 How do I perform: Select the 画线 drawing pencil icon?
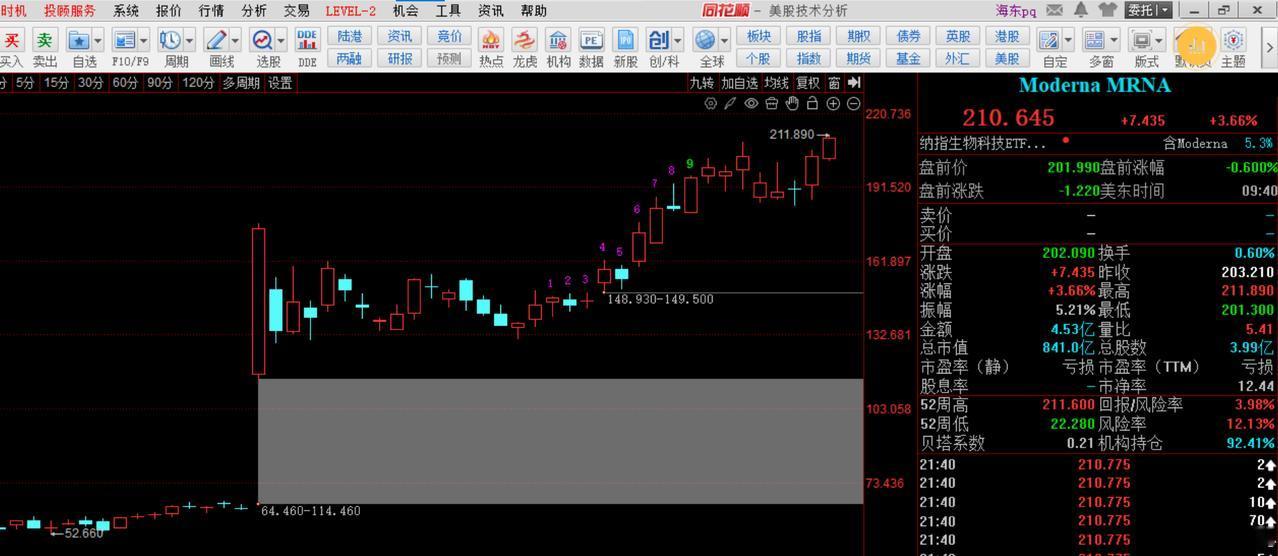click(x=216, y=40)
